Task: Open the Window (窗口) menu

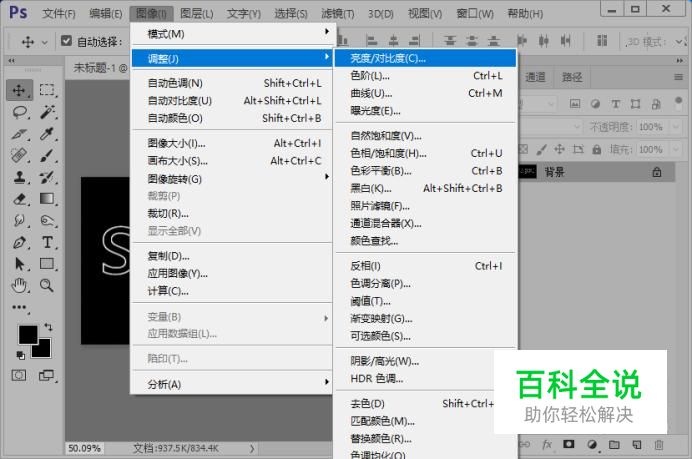Action: tap(475, 14)
